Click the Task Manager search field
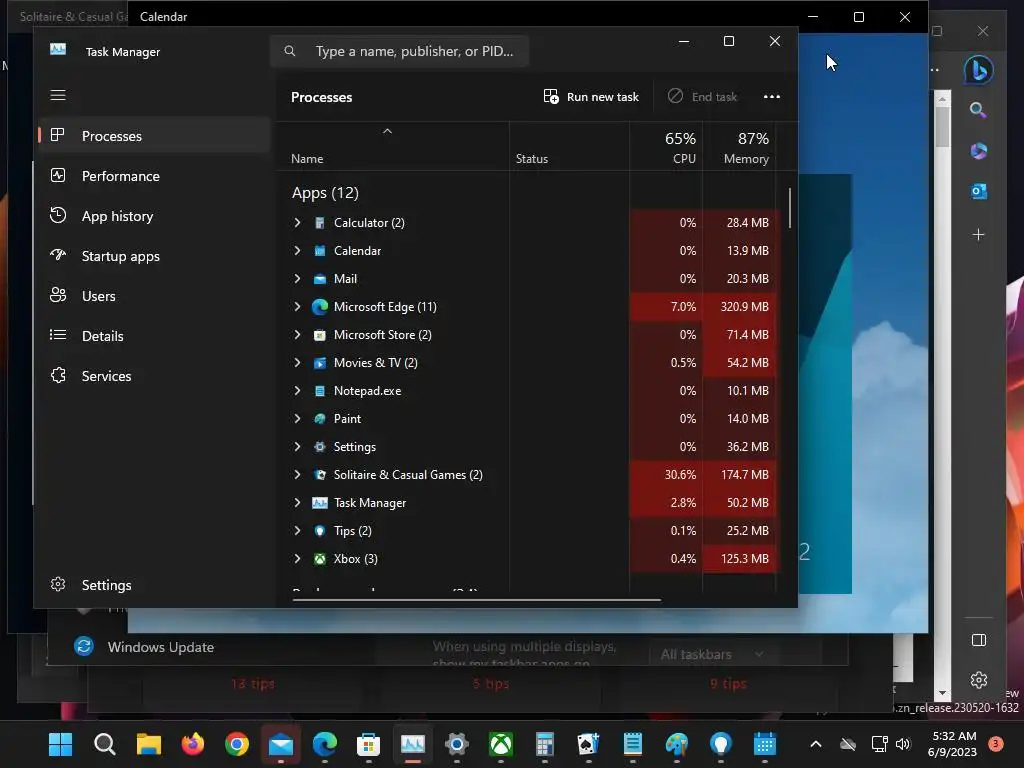 [x=399, y=51]
